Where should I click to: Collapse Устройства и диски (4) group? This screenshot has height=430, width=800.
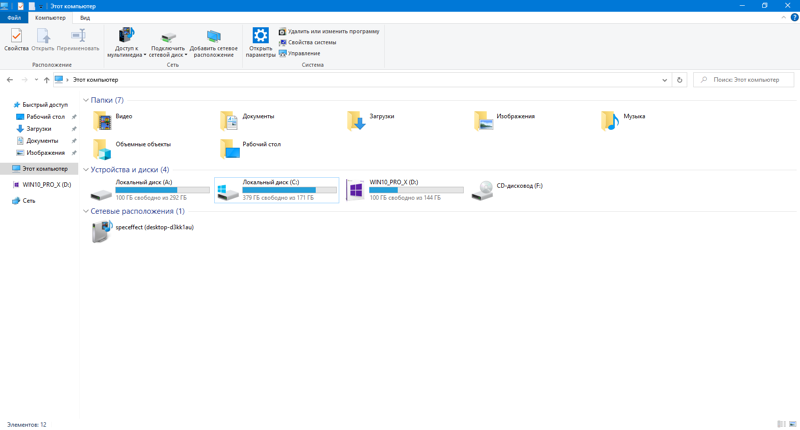coord(86,170)
